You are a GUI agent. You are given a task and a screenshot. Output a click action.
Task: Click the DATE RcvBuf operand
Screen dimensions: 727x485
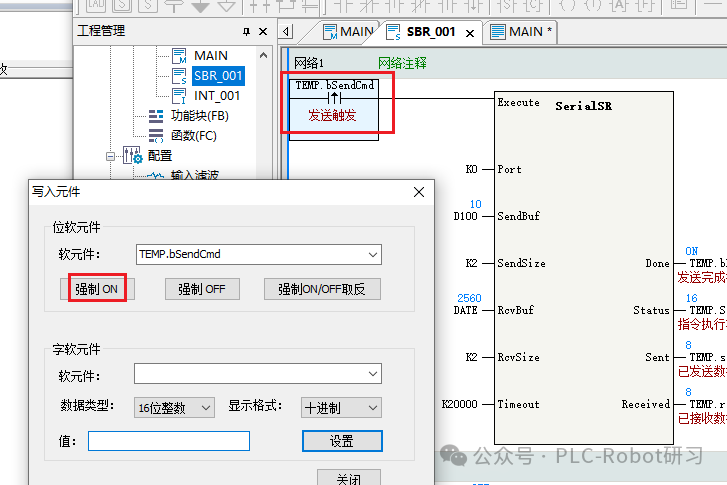[466, 310]
